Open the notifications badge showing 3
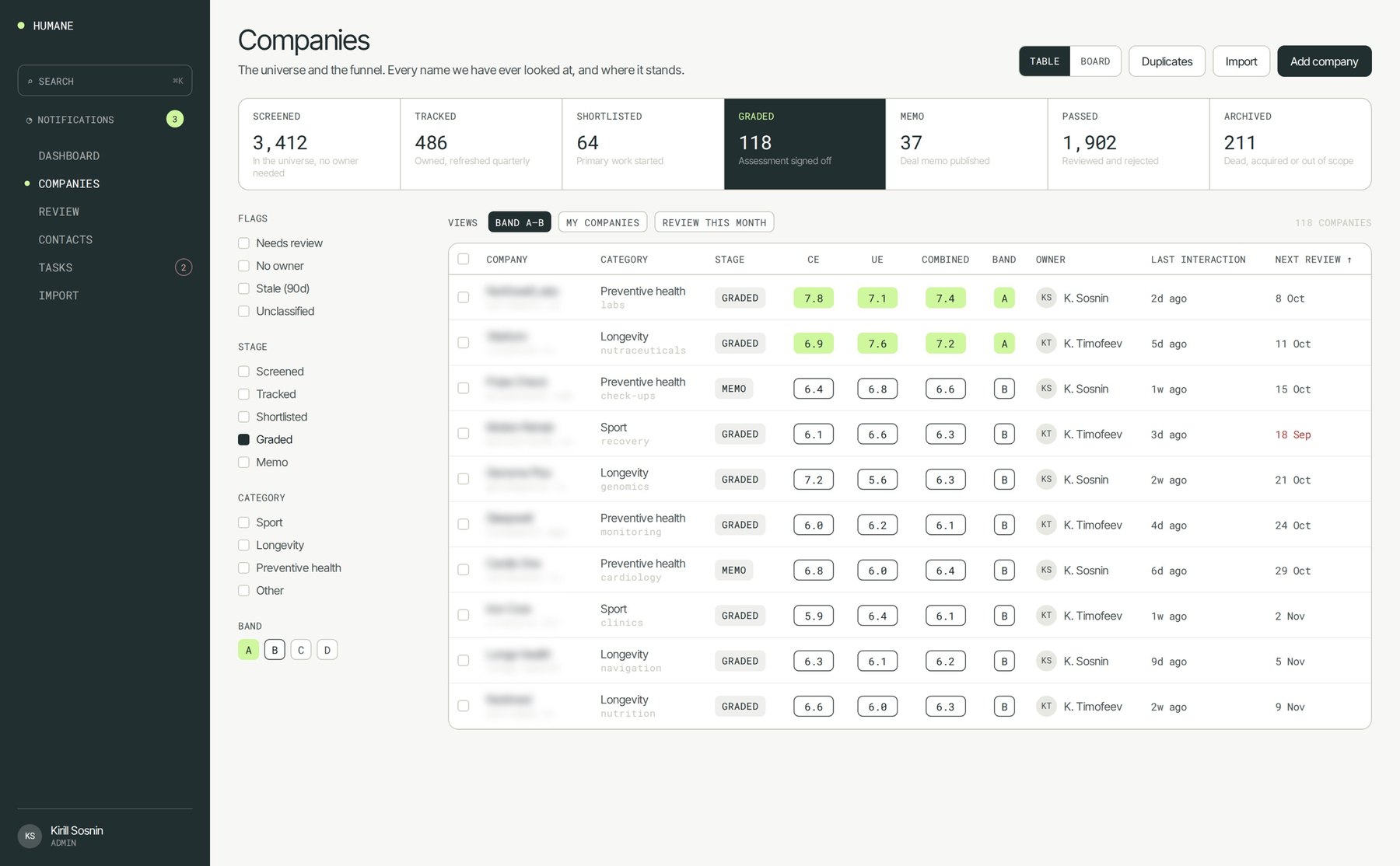 pos(175,119)
